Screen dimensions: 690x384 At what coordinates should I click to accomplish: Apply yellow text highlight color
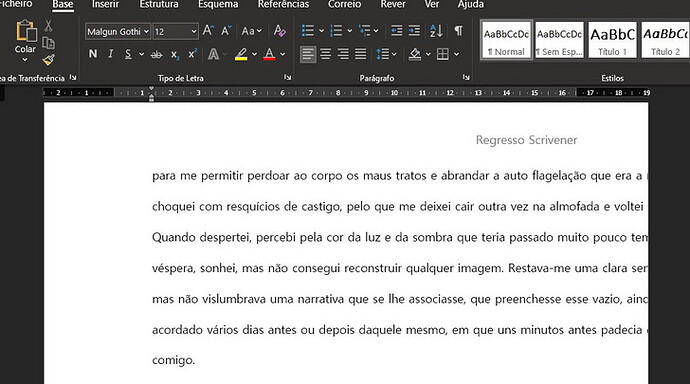point(241,55)
